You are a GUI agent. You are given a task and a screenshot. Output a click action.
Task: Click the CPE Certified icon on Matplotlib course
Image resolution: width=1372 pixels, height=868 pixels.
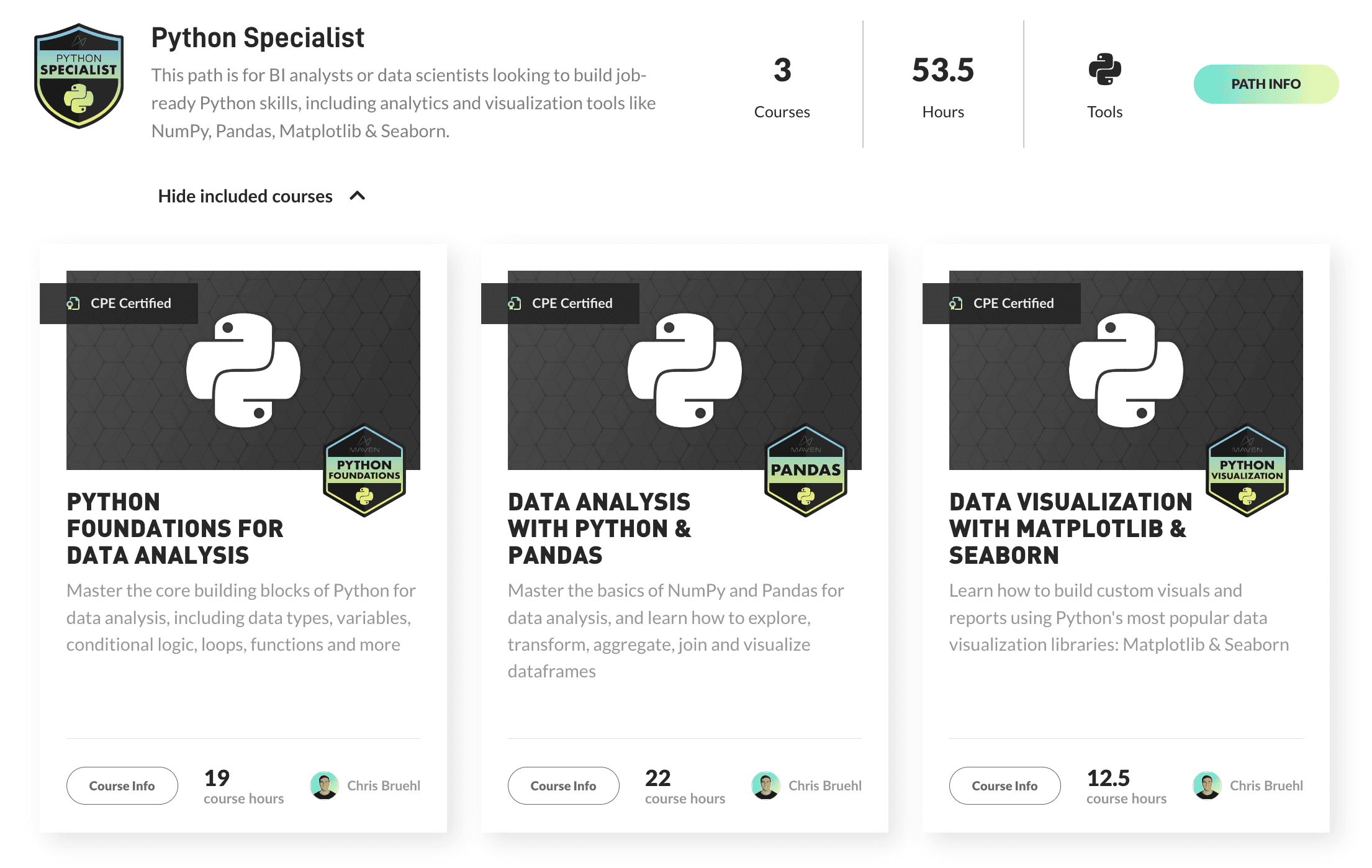pyautogui.click(x=959, y=302)
